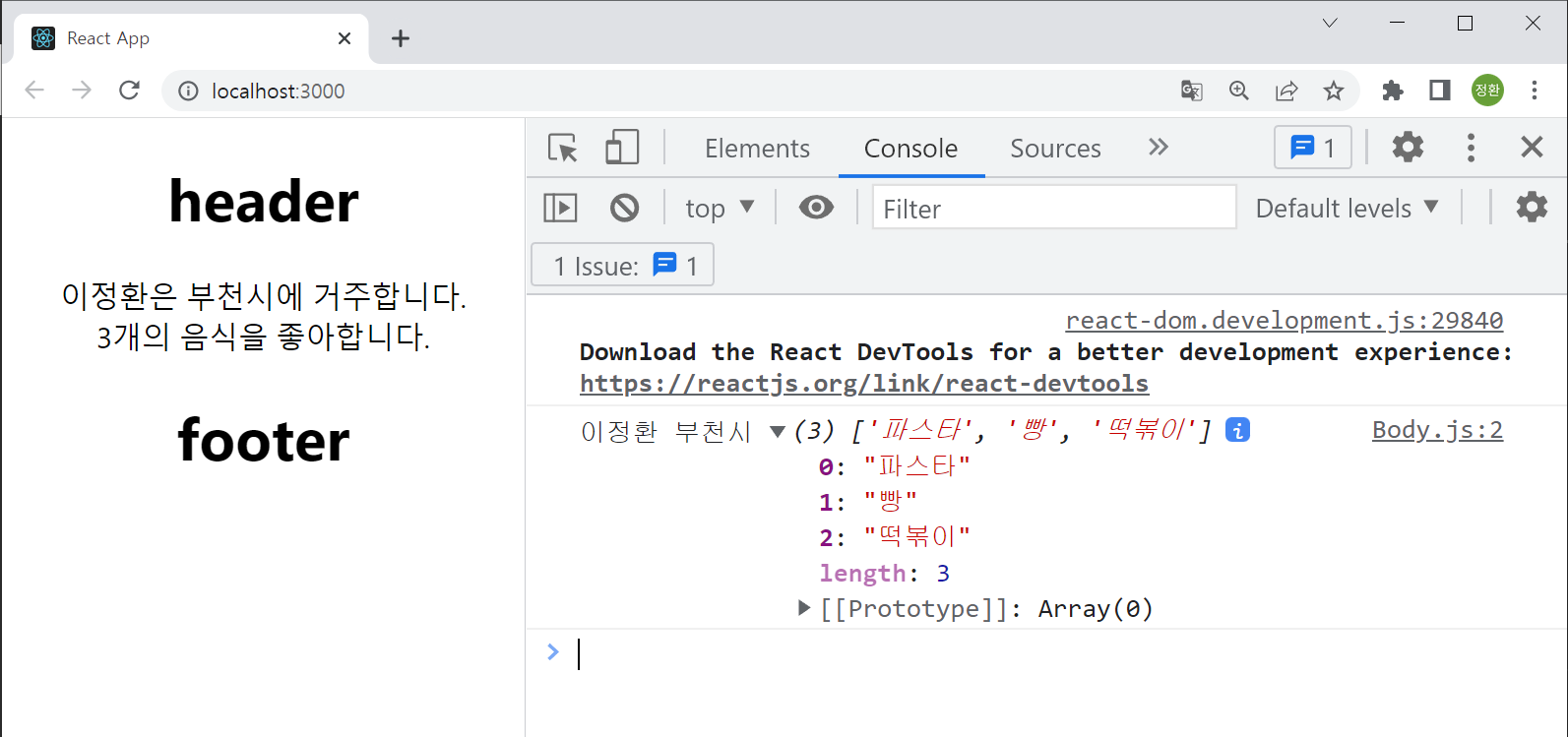Open the 1 Issue button

622,265
